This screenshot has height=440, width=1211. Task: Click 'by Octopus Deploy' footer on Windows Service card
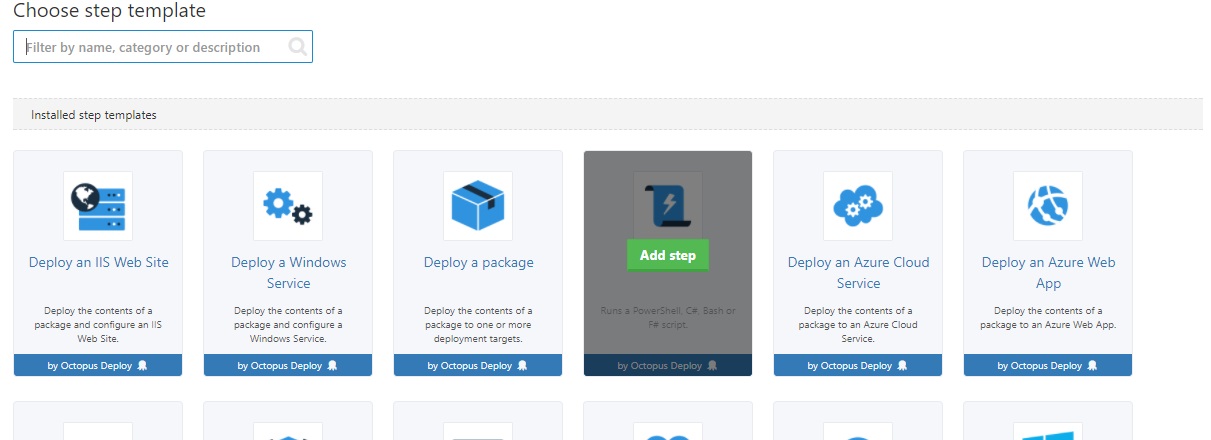[x=288, y=365]
